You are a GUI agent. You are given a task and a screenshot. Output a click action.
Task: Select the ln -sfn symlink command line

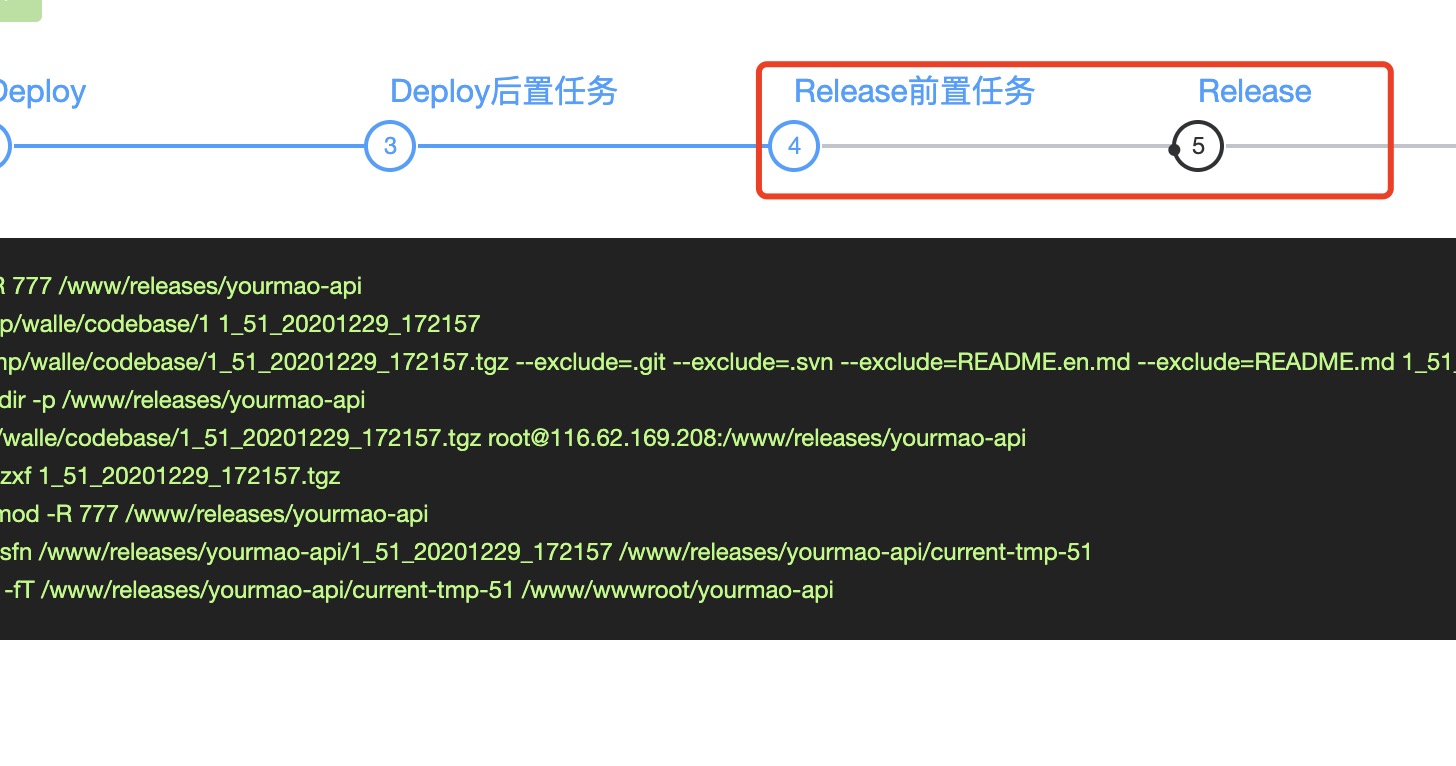(545, 551)
